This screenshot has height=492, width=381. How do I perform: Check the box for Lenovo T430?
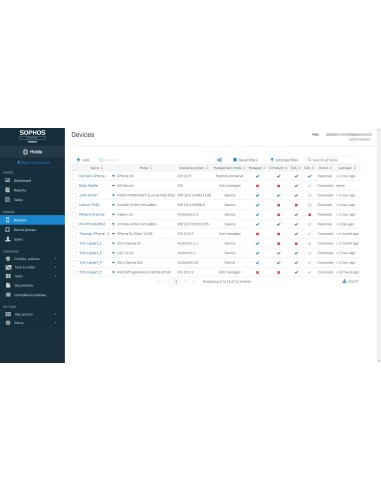tap(74, 205)
